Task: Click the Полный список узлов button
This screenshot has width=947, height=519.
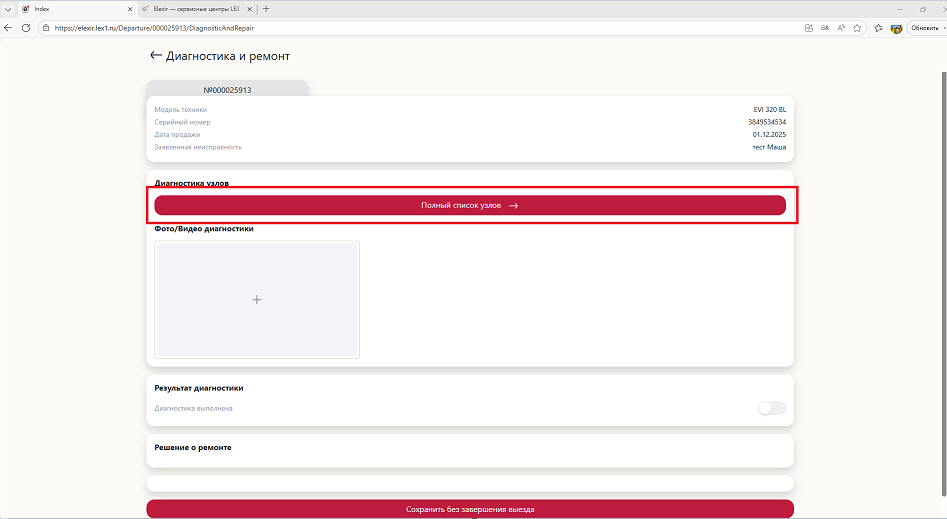Action: 470,205
